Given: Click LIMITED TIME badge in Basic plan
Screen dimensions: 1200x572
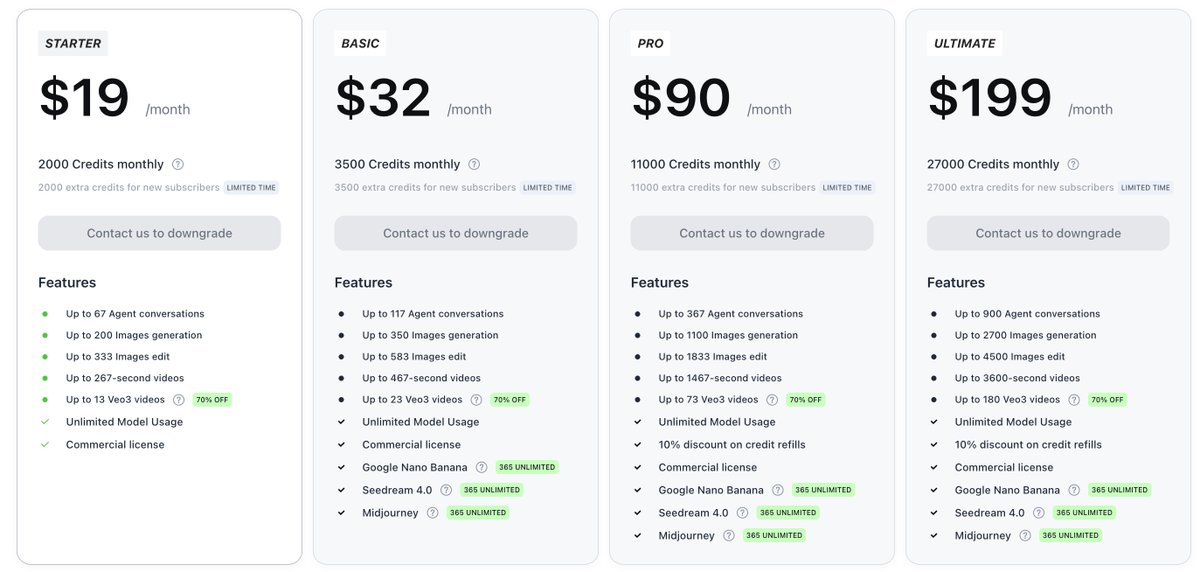Looking at the screenshot, I should point(548,188).
